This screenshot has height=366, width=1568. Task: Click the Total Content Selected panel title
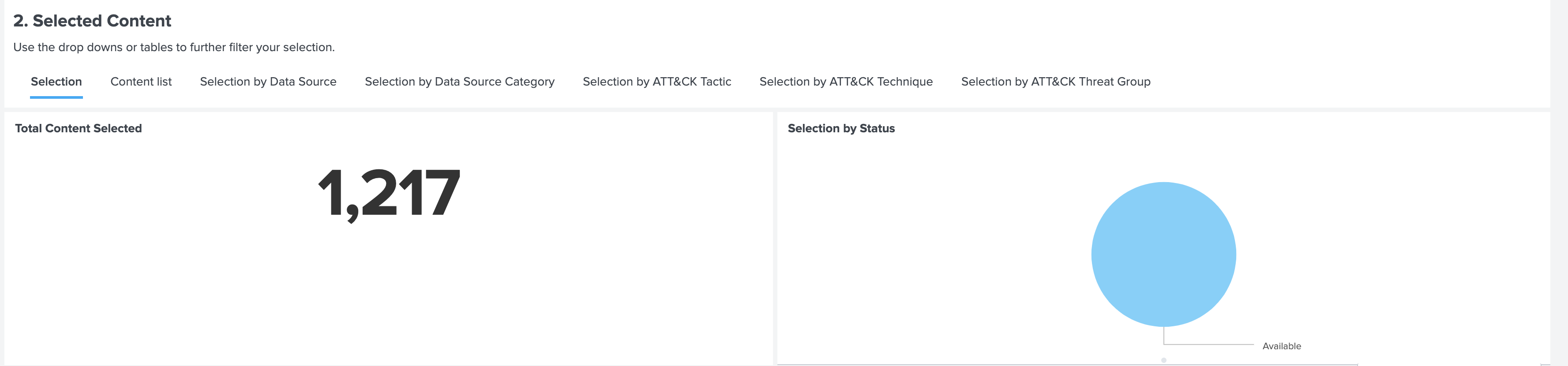tap(78, 128)
